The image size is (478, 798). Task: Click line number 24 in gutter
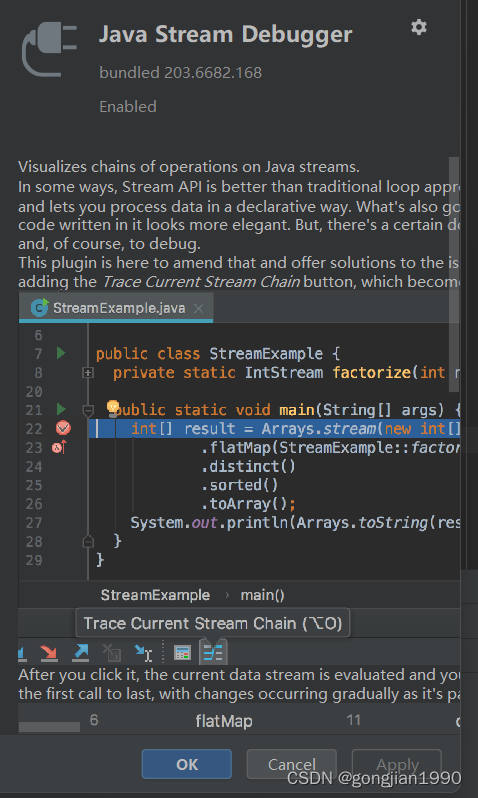tap(34, 467)
